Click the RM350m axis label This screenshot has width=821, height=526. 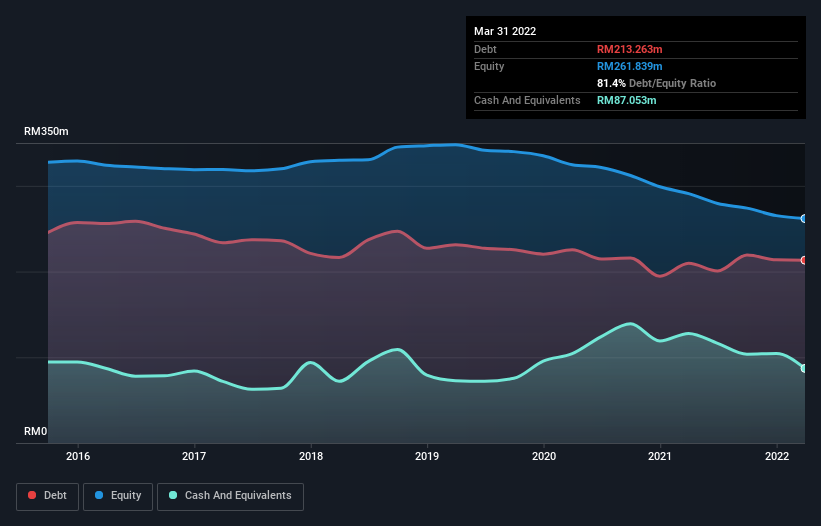(46, 131)
